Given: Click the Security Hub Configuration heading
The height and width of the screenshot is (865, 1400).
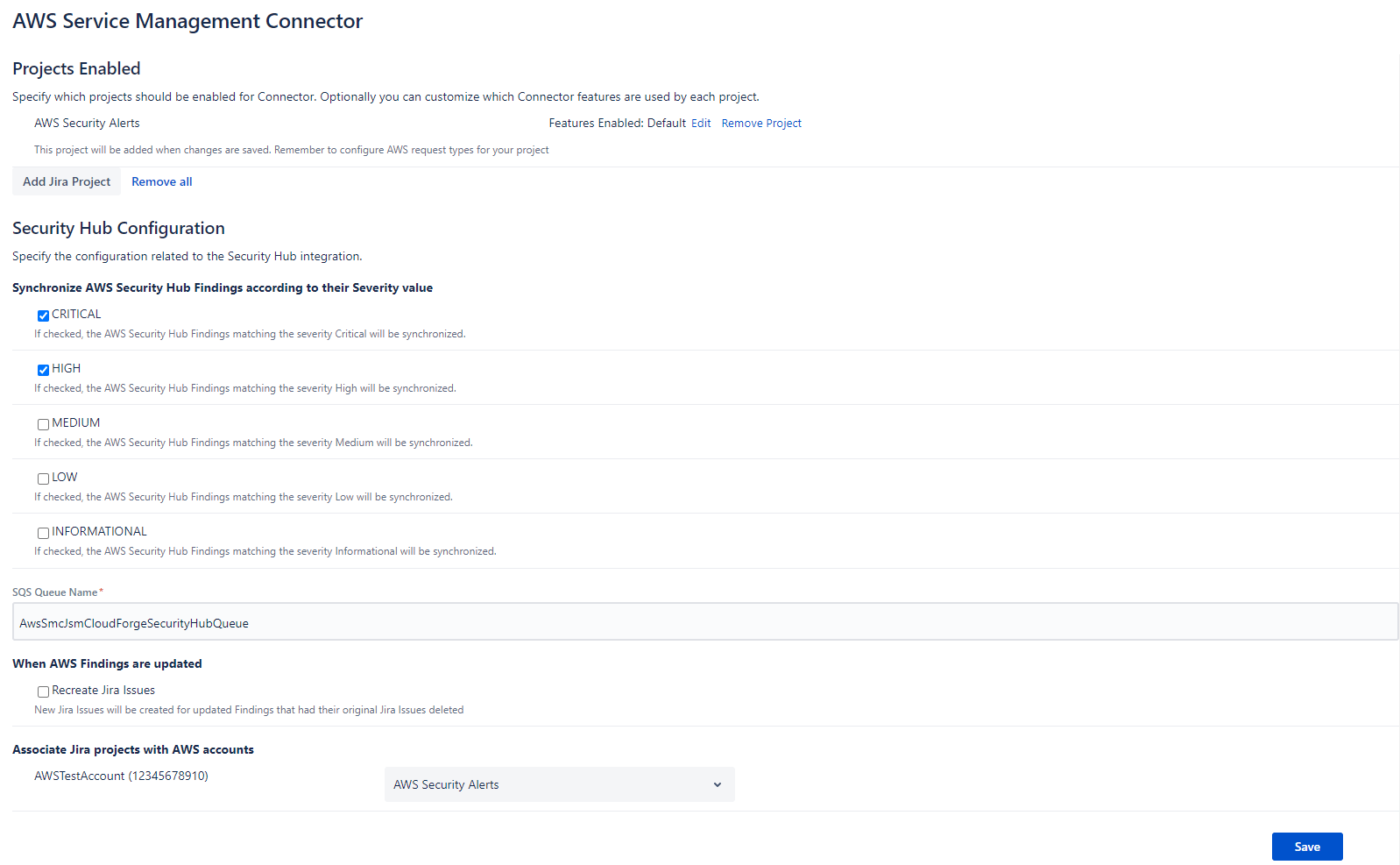Looking at the screenshot, I should [118, 228].
